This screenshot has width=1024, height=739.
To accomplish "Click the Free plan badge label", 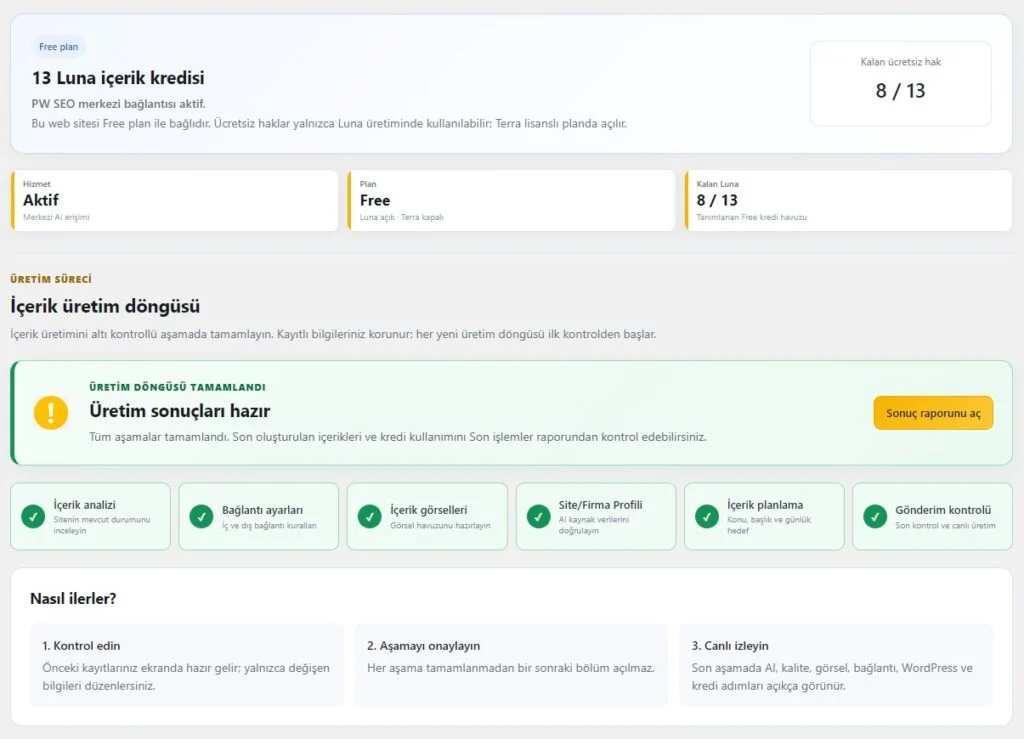I will 59,47.
